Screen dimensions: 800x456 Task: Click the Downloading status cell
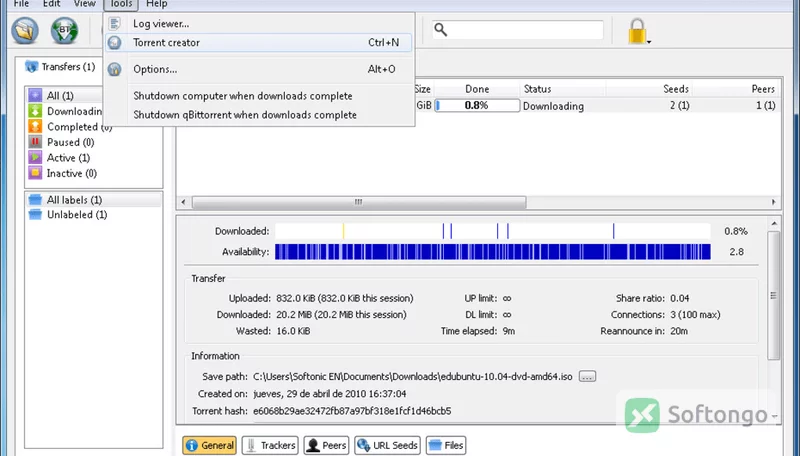pos(553,106)
